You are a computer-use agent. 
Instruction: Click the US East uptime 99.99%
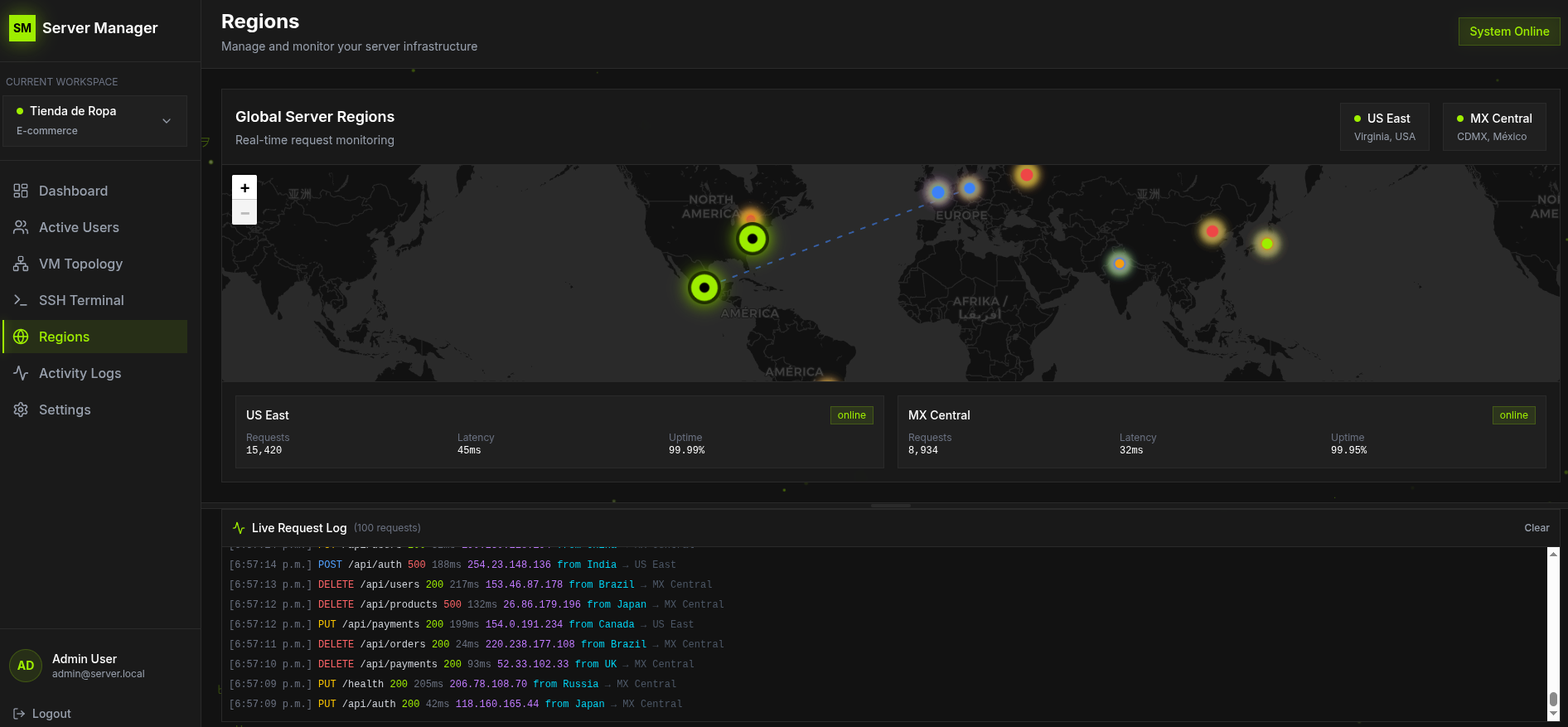pyautogui.click(x=687, y=450)
